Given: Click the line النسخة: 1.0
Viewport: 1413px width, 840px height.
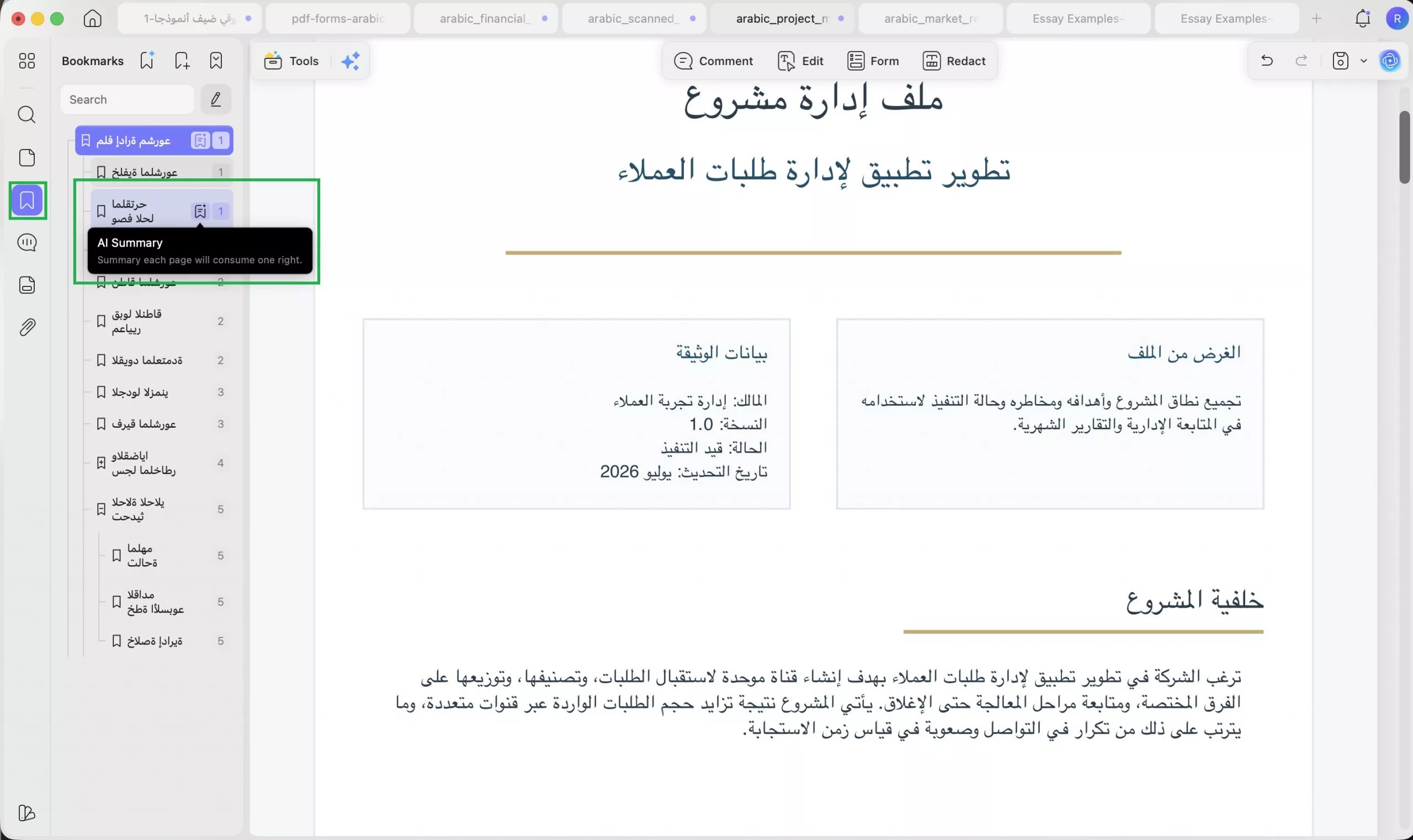Looking at the screenshot, I should pos(728,424).
